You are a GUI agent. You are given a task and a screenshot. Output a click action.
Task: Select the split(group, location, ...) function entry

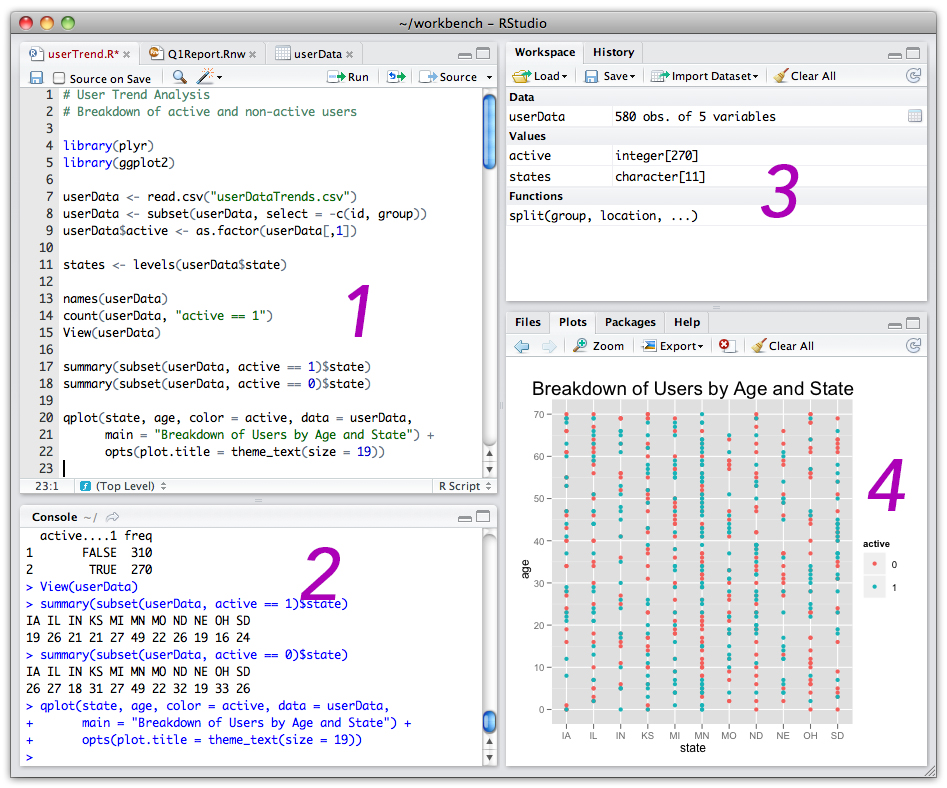(603, 216)
